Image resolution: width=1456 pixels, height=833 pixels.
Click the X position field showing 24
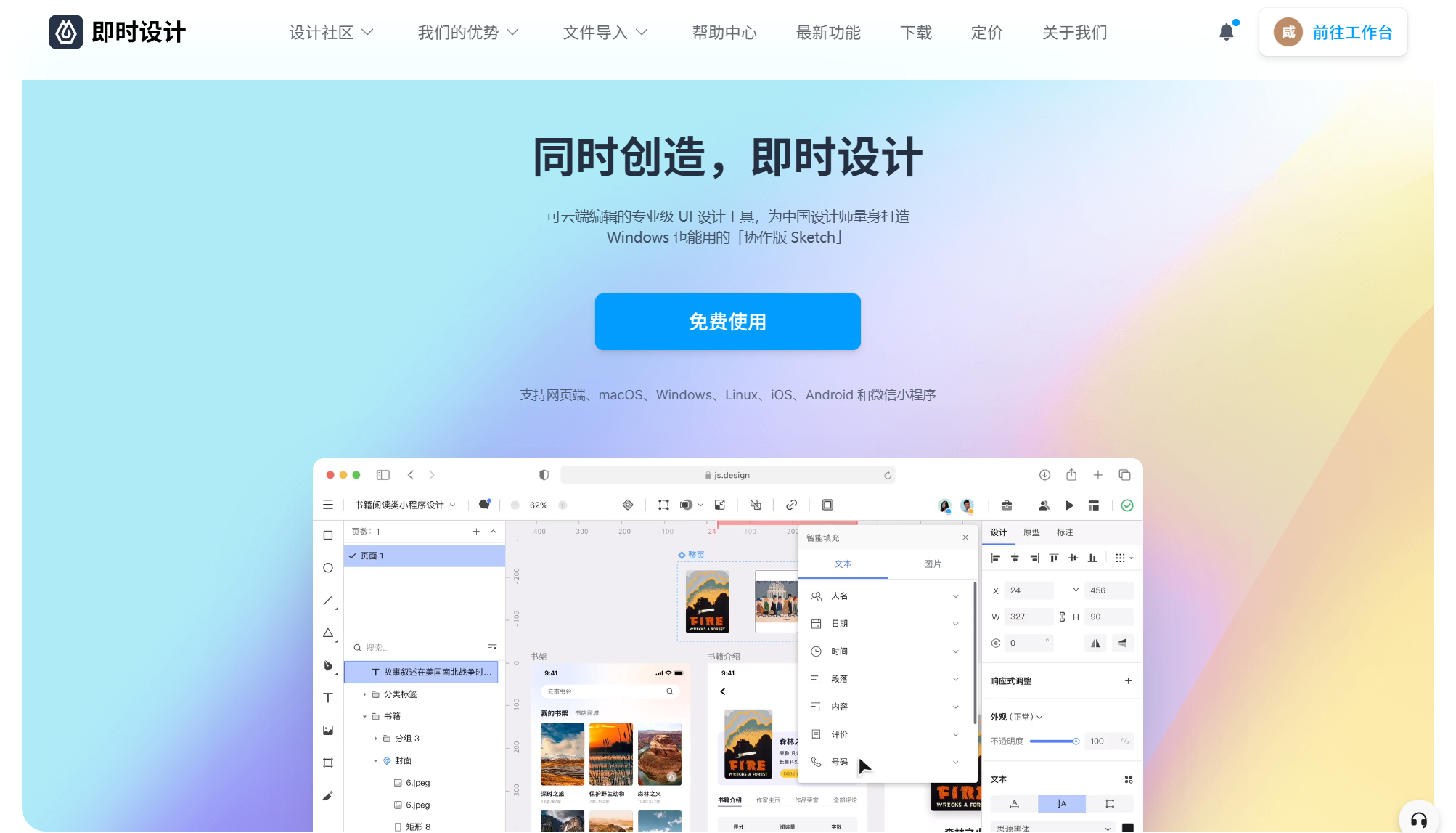[1028, 590]
